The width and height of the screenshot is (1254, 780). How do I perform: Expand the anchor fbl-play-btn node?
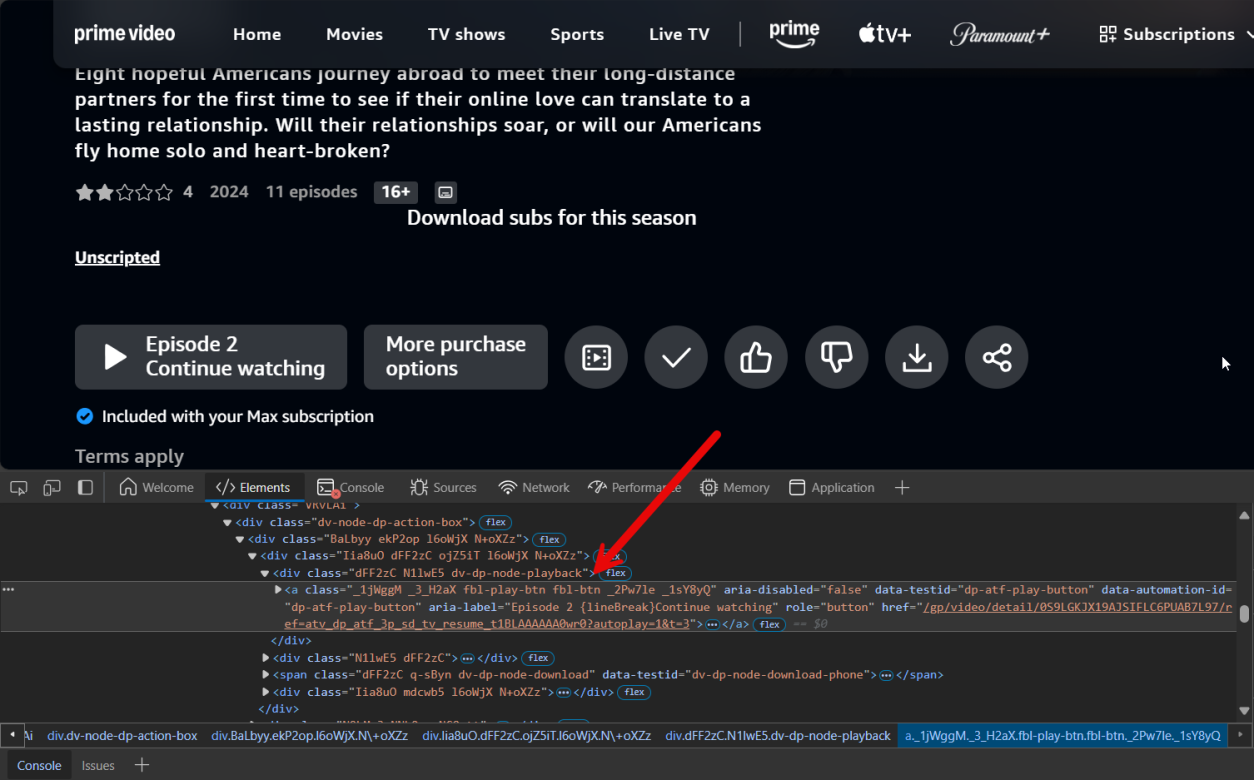coord(278,590)
